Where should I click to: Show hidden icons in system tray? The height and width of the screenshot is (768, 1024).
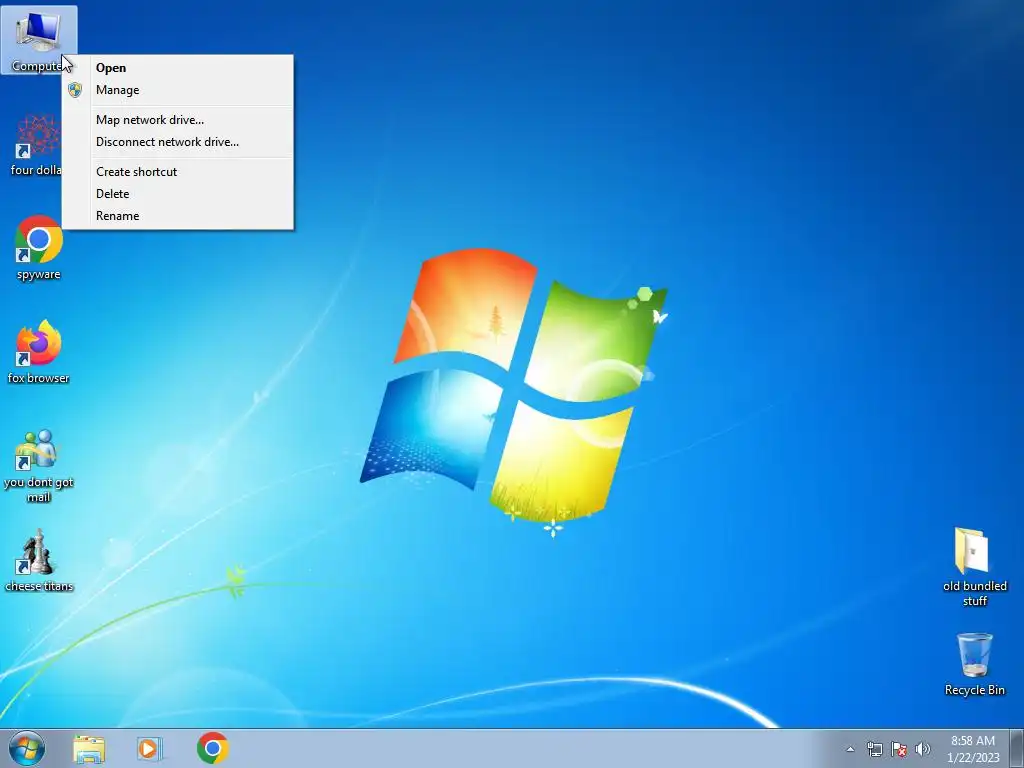pos(850,749)
